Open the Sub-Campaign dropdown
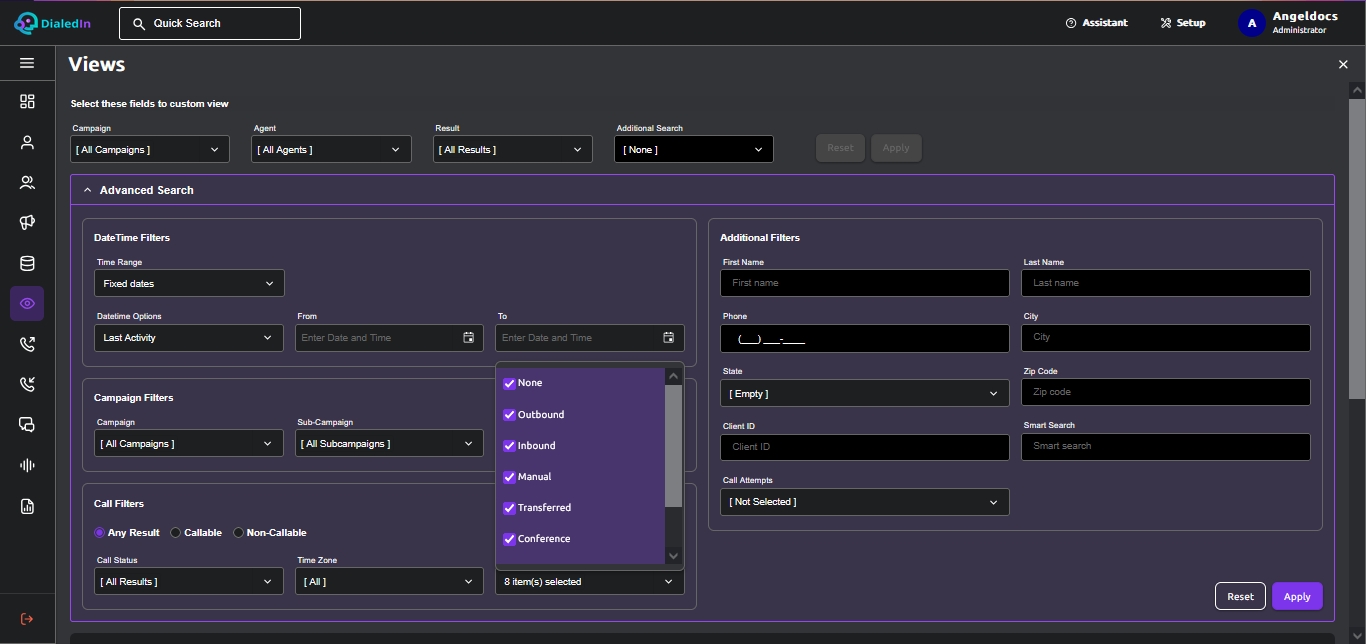1366x644 pixels. point(390,443)
